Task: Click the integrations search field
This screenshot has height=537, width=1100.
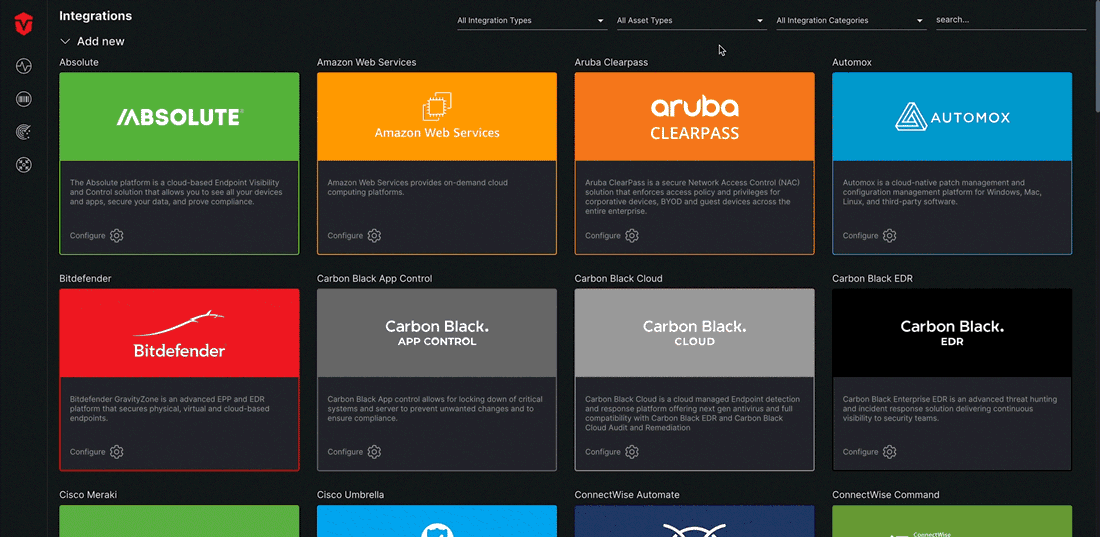Action: [x=1010, y=20]
